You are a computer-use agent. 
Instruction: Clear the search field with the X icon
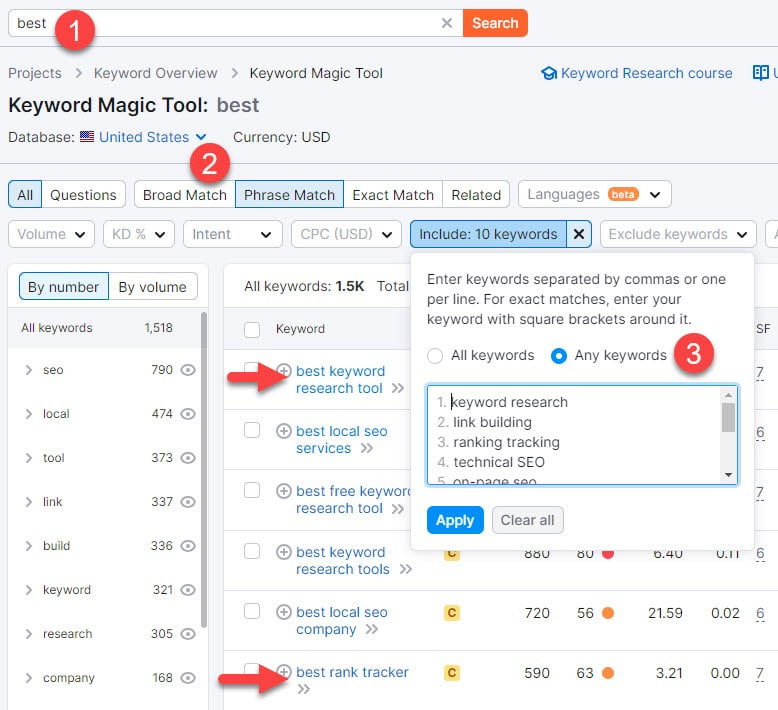click(x=448, y=23)
